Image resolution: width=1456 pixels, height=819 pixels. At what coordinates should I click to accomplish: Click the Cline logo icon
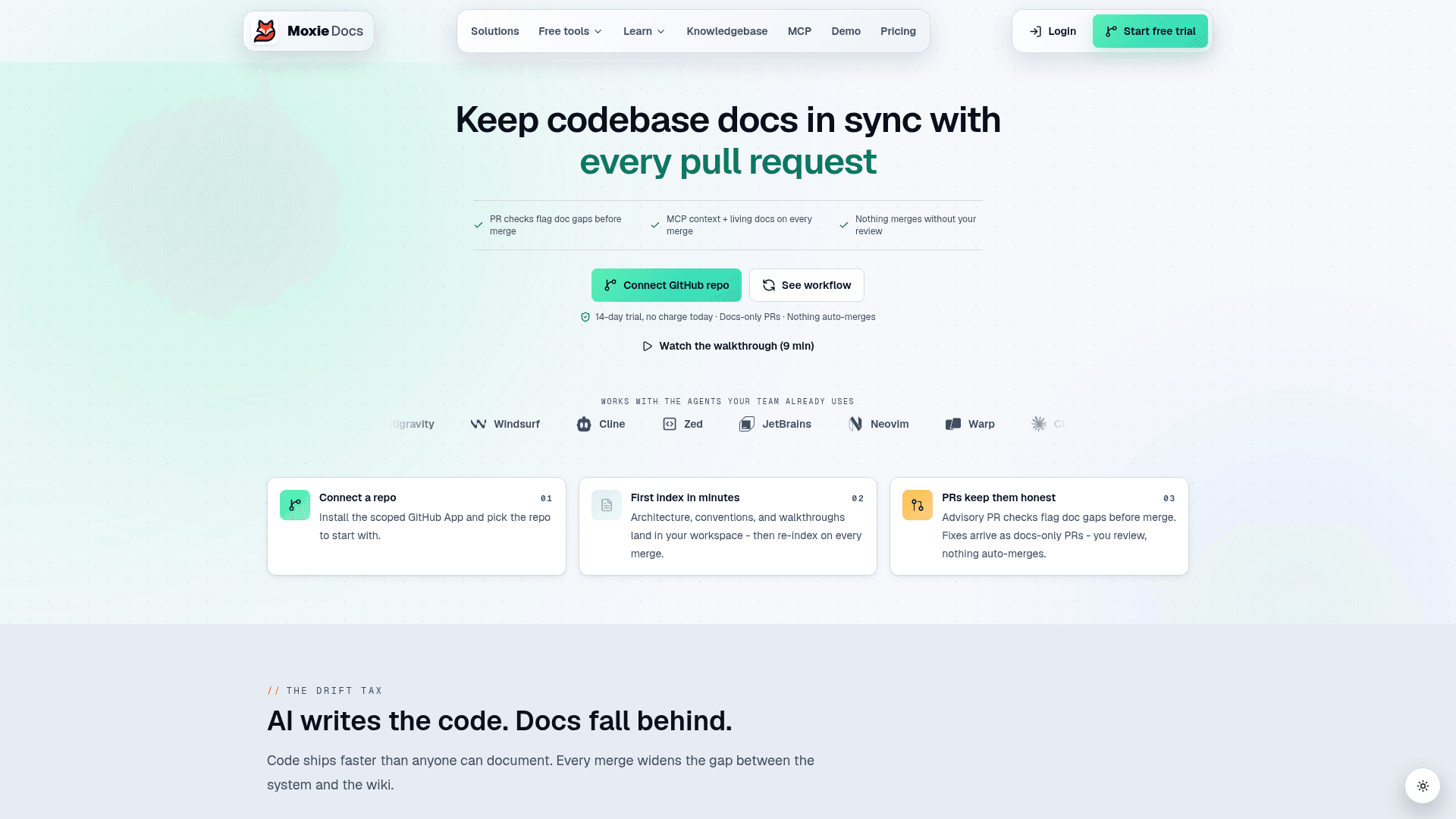pos(584,424)
